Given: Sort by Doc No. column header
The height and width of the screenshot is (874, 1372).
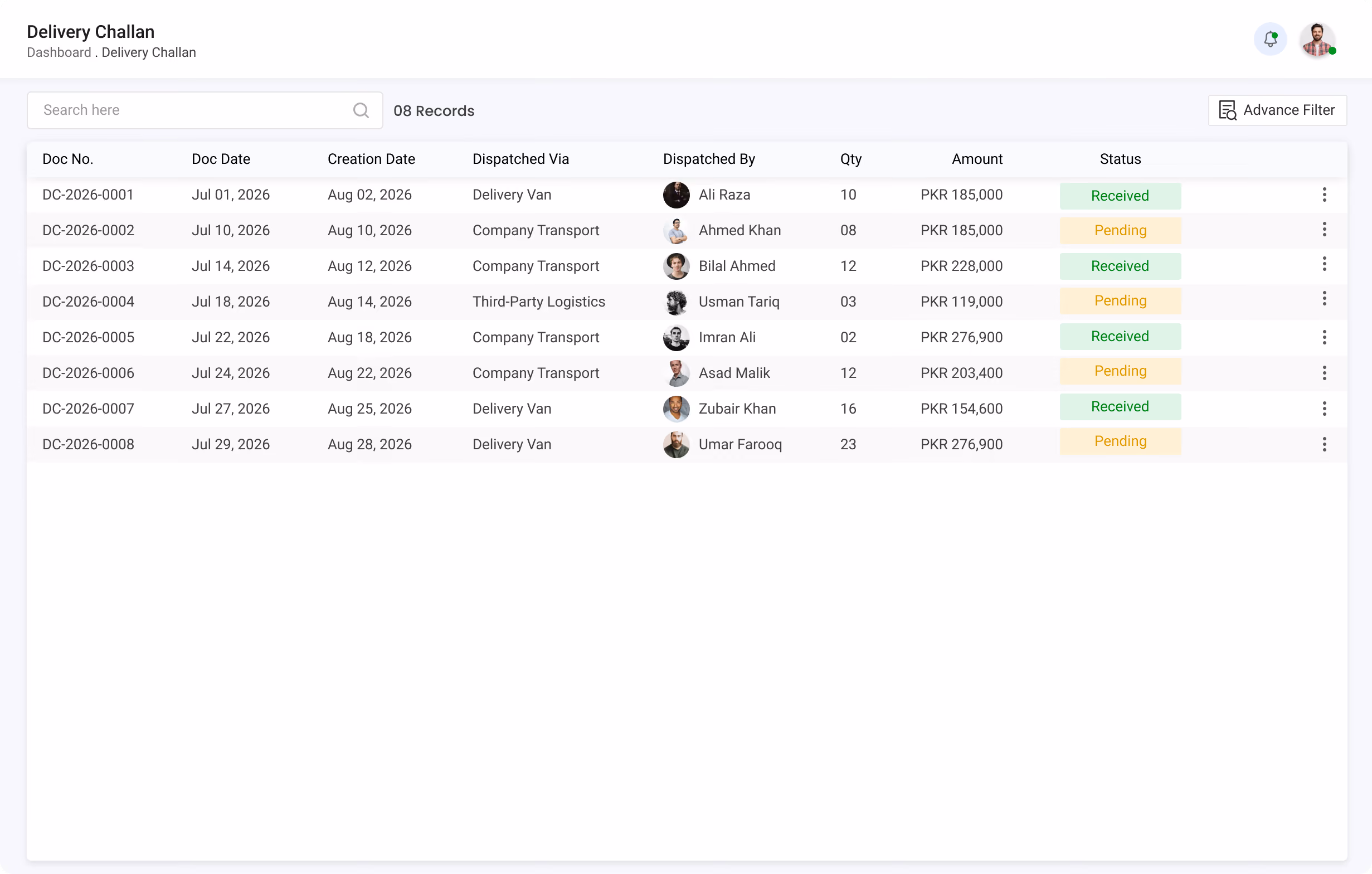Looking at the screenshot, I should click(x=68, y=159).
